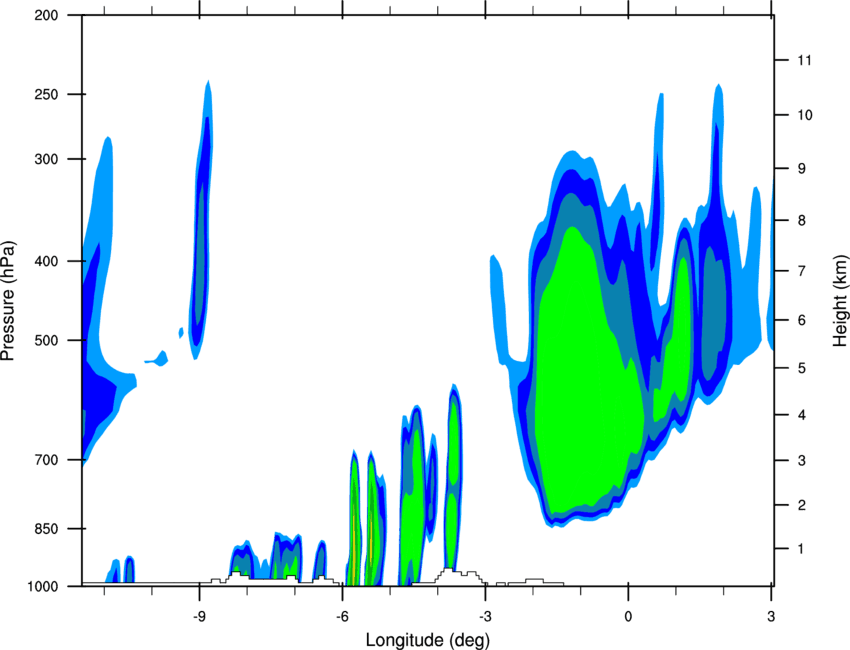Click the 500 pressure tick label
The height and width of the screenshot is (650, 850).
46,340
